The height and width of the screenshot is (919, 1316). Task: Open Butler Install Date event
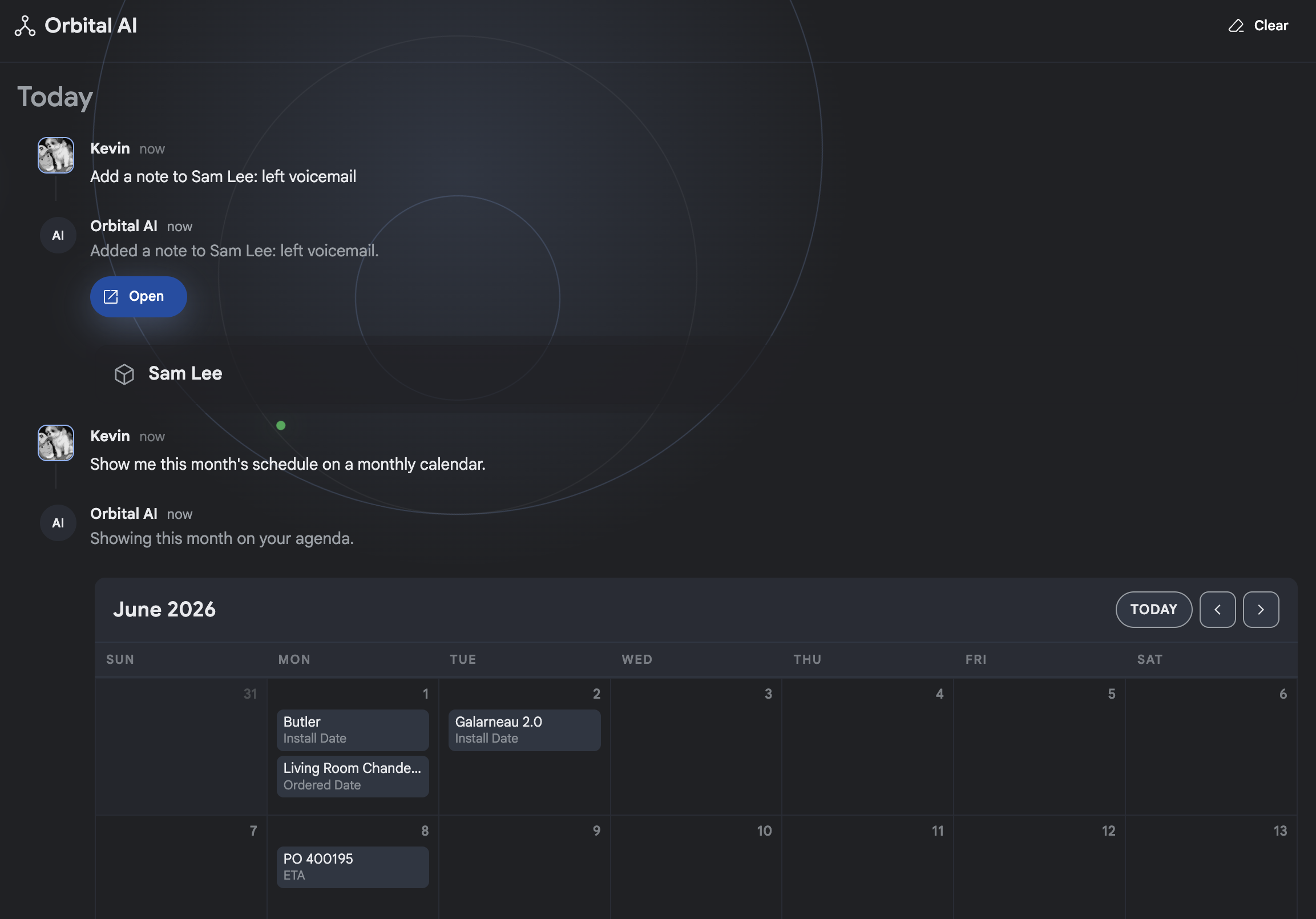pos(353,730)
